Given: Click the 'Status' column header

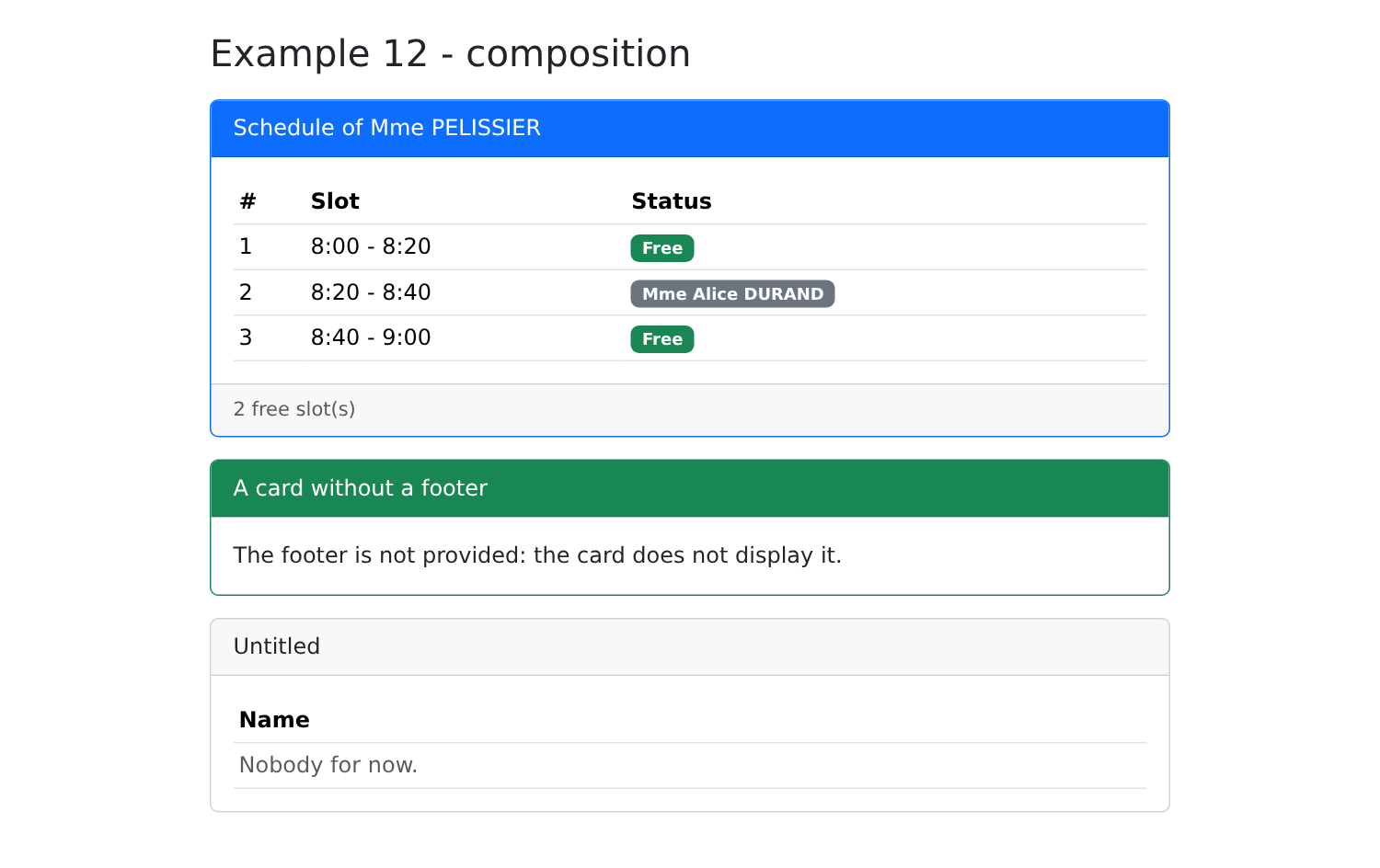Looking at the screenshot, I should (x=886, y=201).
